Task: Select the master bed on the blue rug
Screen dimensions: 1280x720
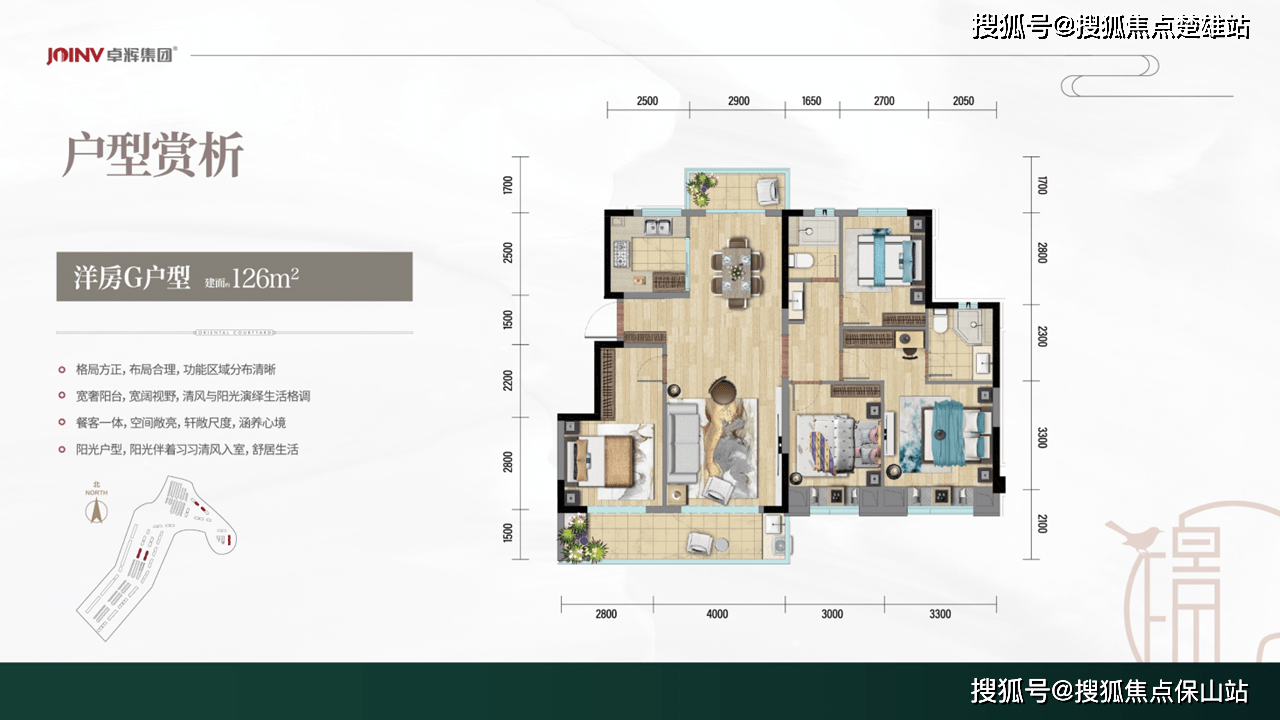Action: click(955, 433)
